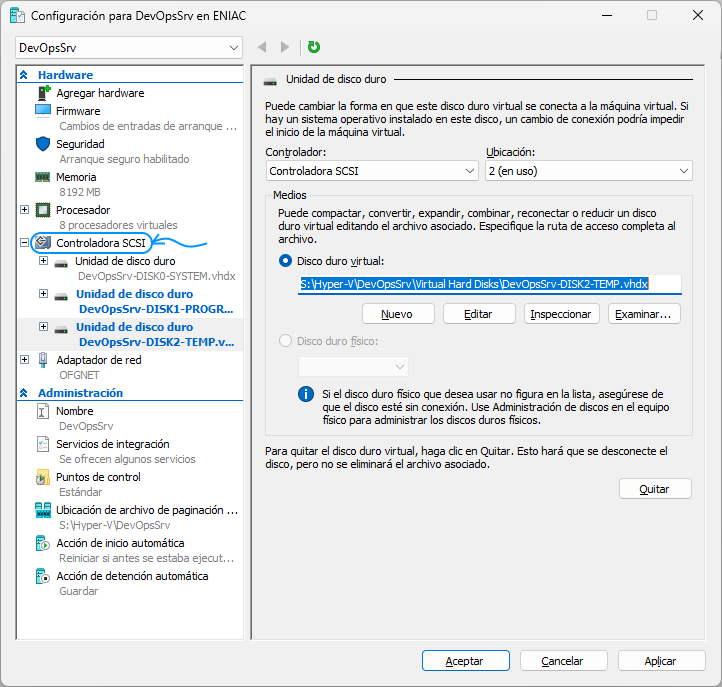Click the Aceptar button
This screenshot has height=687, width=722.
point(465,661)
